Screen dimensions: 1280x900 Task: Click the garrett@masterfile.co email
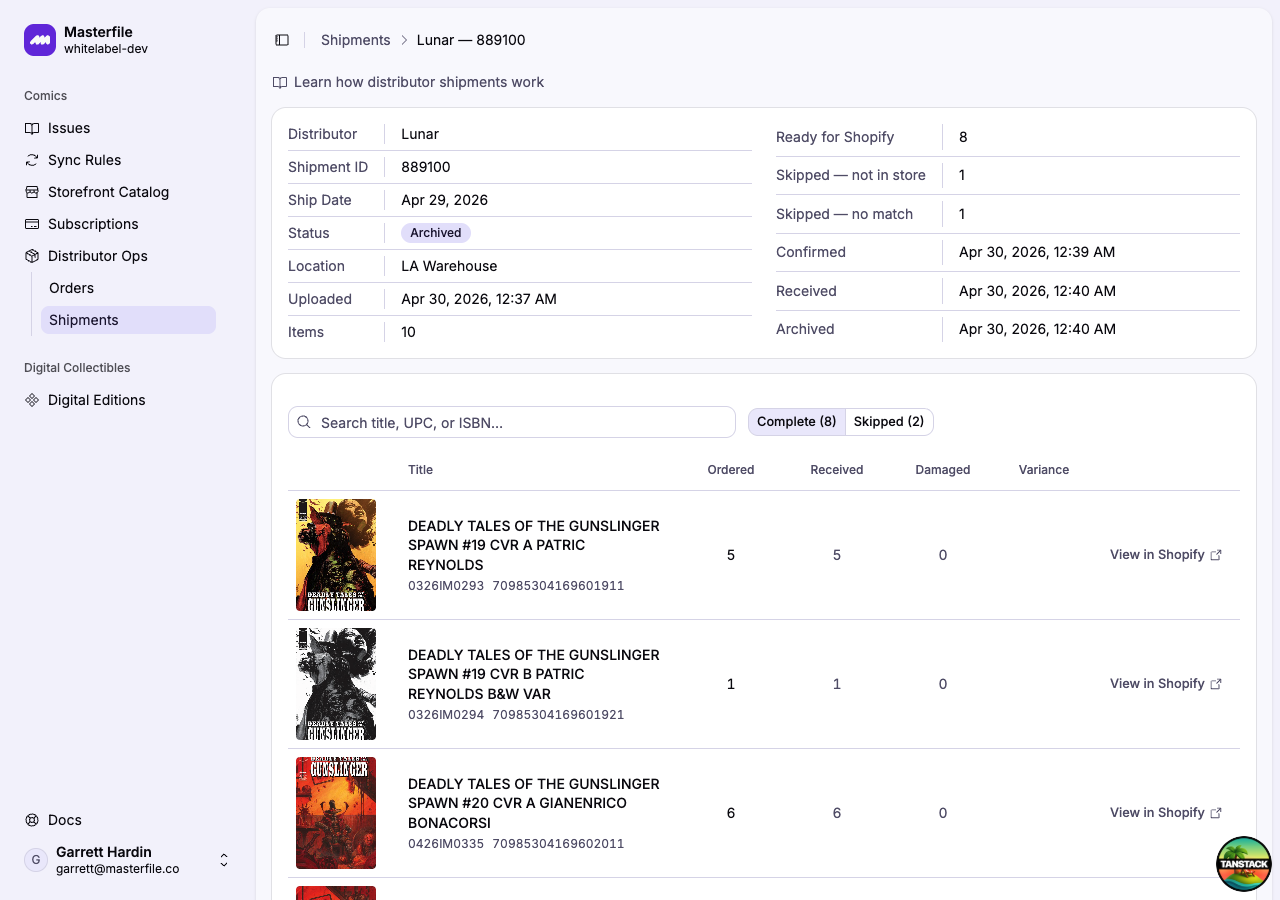pyautogui.click(x=118, y=869)
